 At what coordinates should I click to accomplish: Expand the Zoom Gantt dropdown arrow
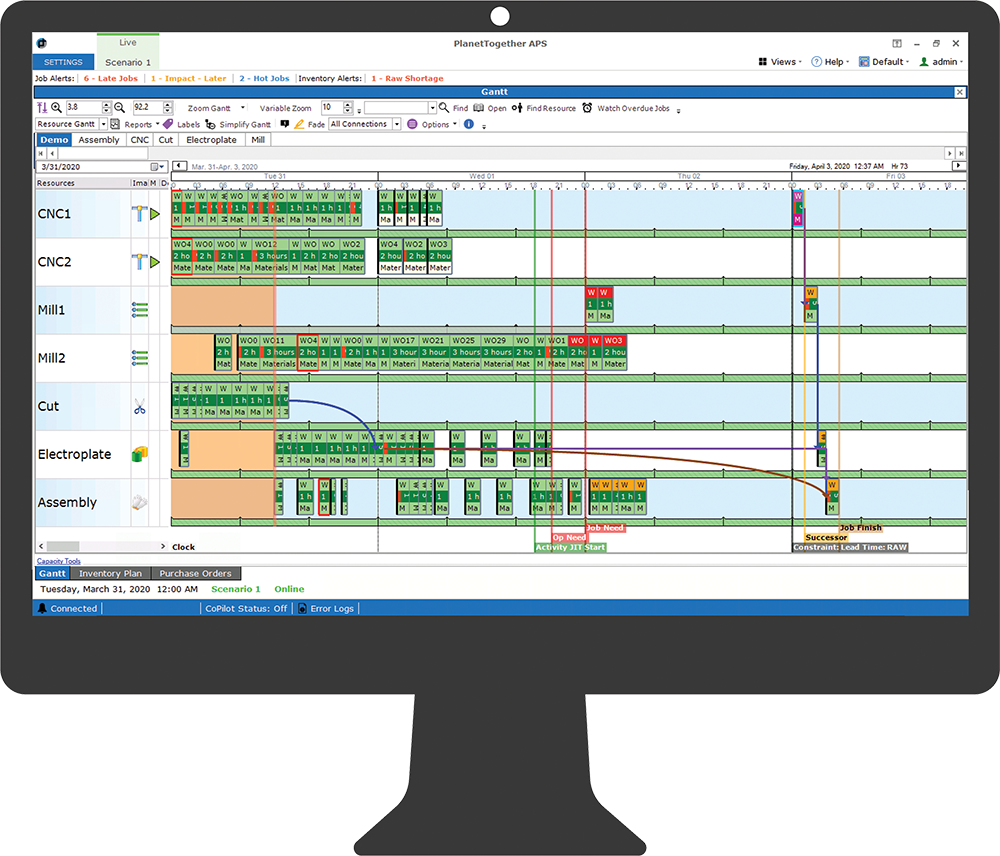point(242,108)
